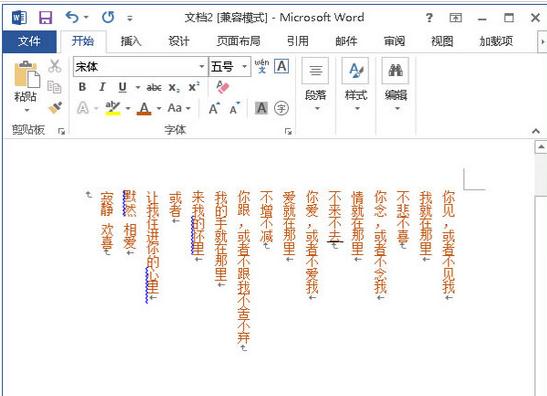Increase font size with large A
This screenshot has width=547, height=396.
(214, 109)
